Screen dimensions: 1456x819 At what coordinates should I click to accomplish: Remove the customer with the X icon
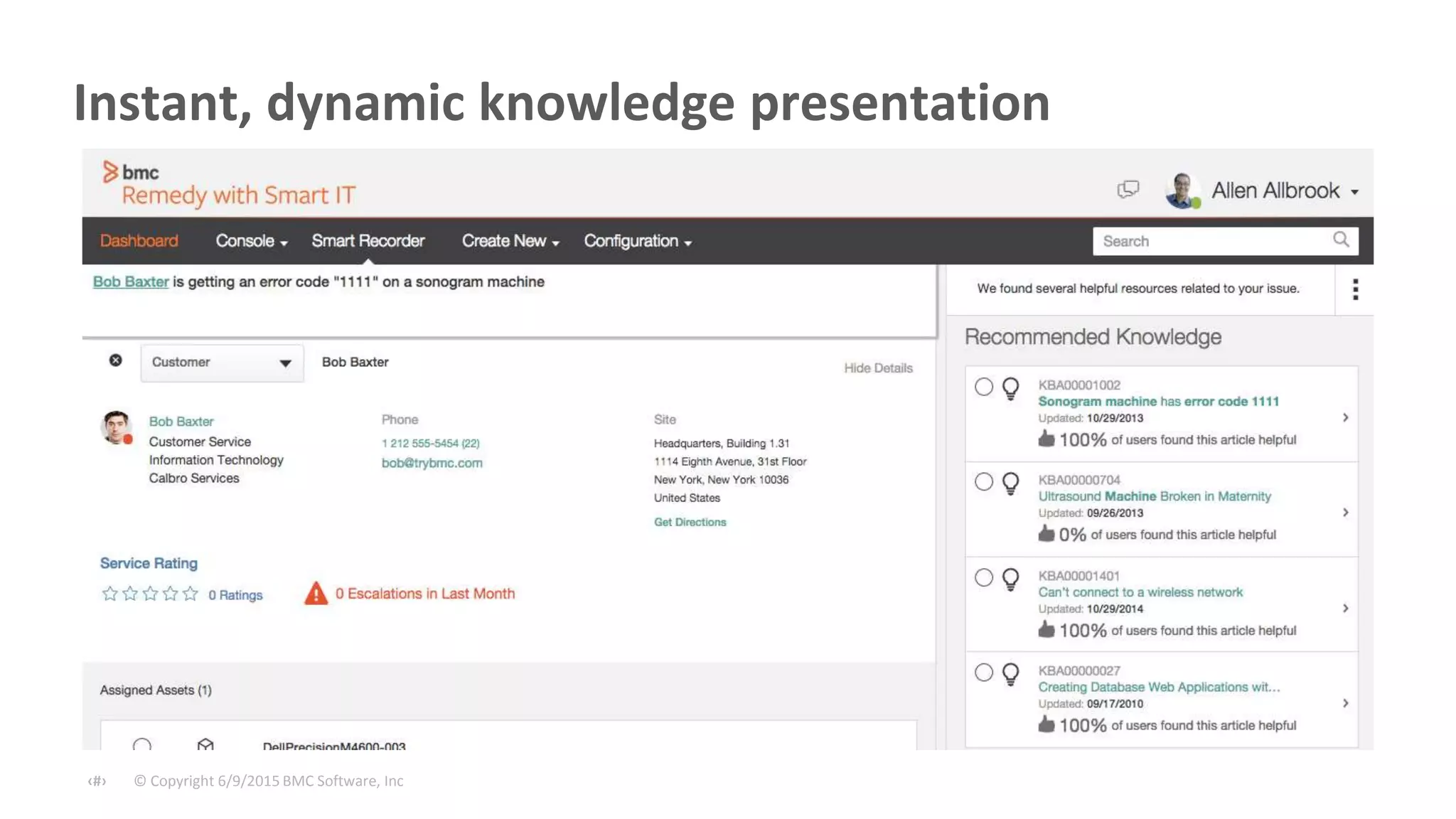[115, 360]
